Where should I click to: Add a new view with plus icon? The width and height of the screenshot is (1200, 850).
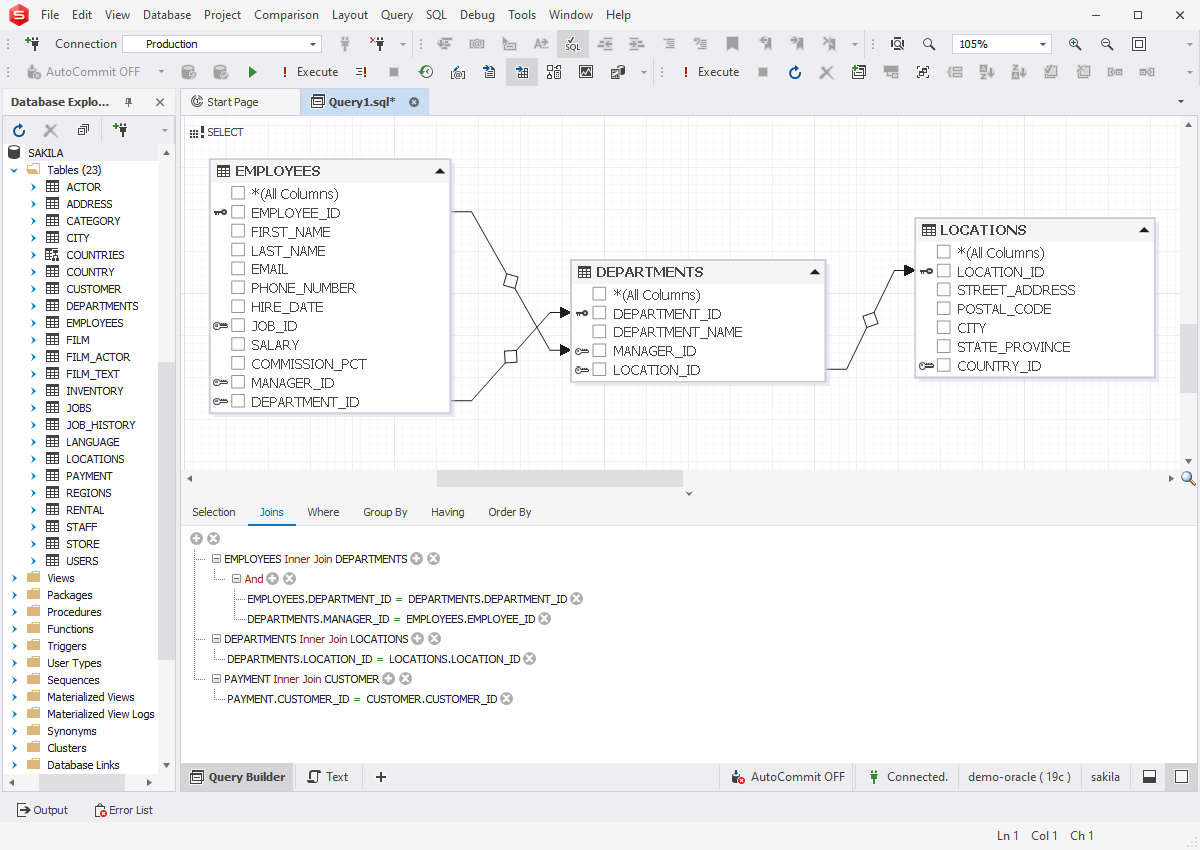pyautogui.click(x=380, y=777)
